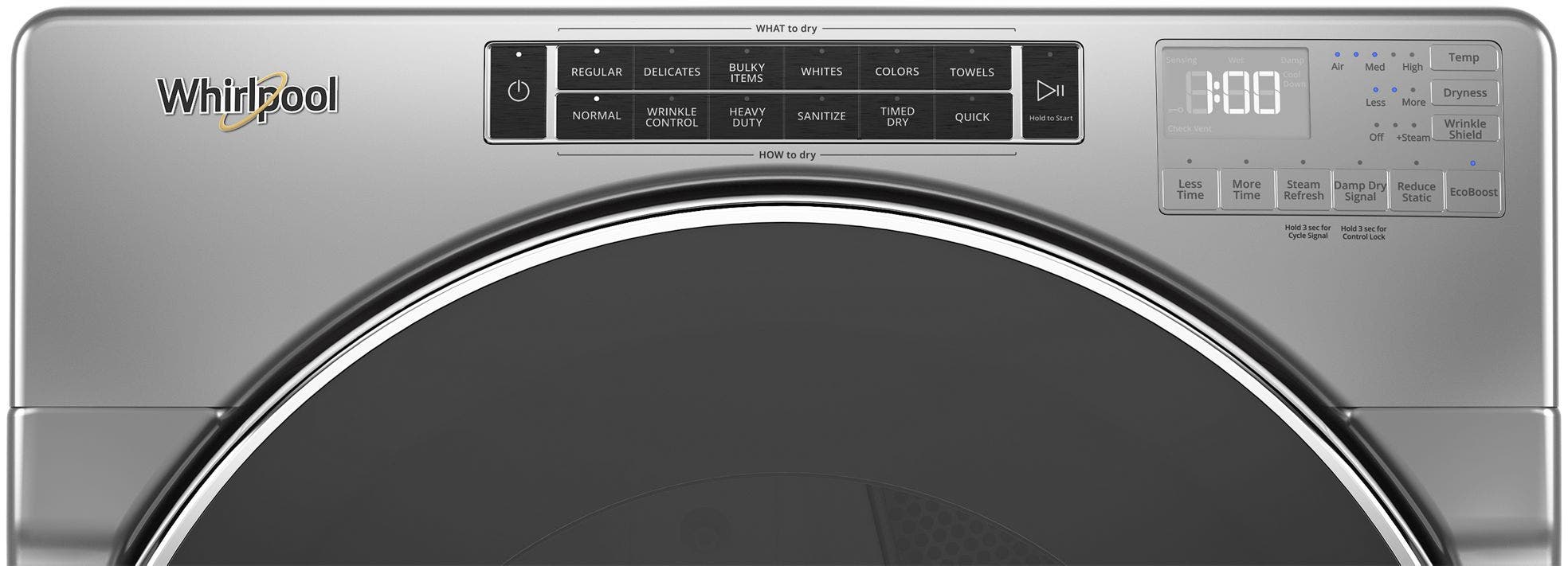
Task: Tap the Start/Pause play icon
Action: 1050,91
